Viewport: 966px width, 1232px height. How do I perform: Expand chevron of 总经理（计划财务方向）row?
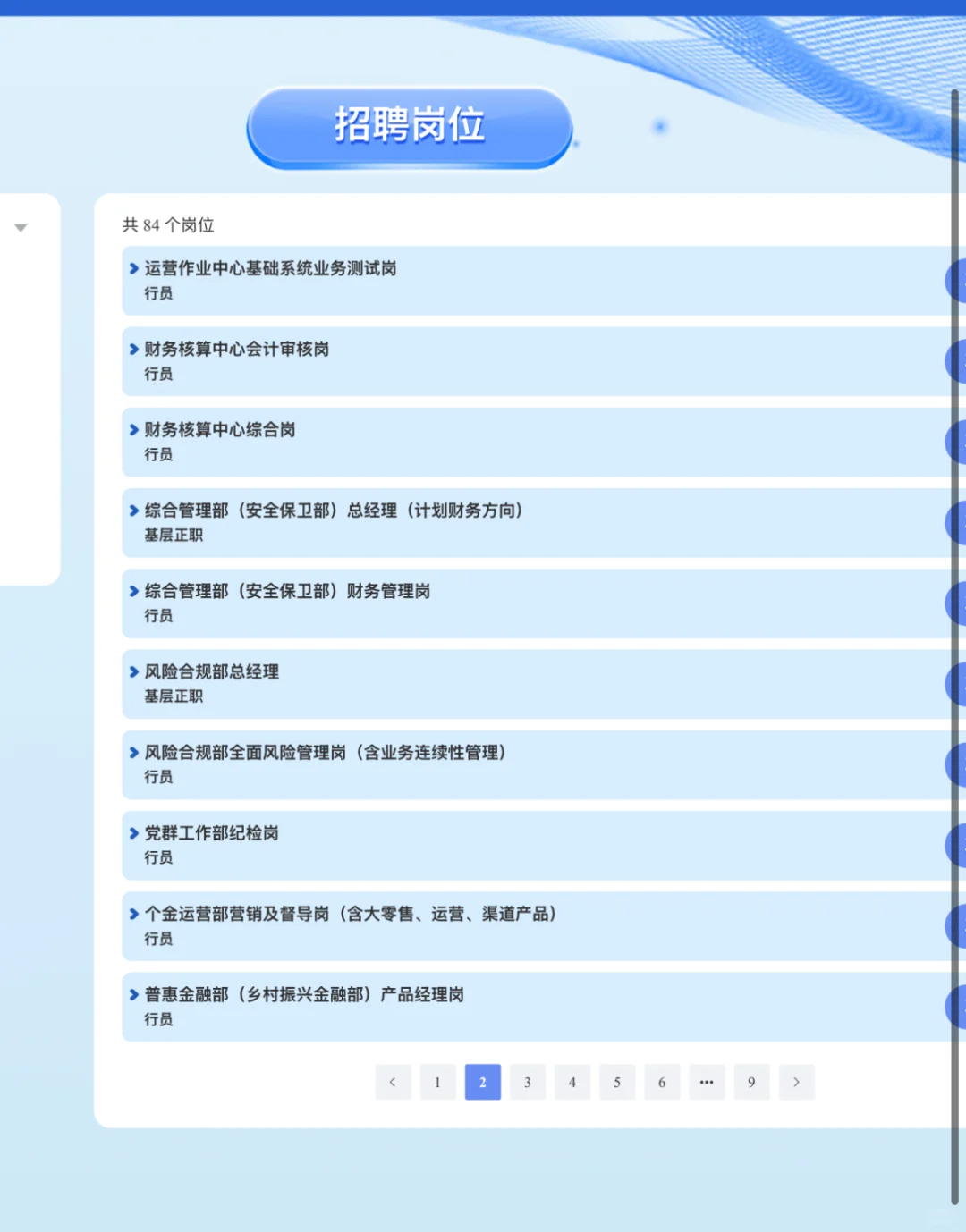134,511
